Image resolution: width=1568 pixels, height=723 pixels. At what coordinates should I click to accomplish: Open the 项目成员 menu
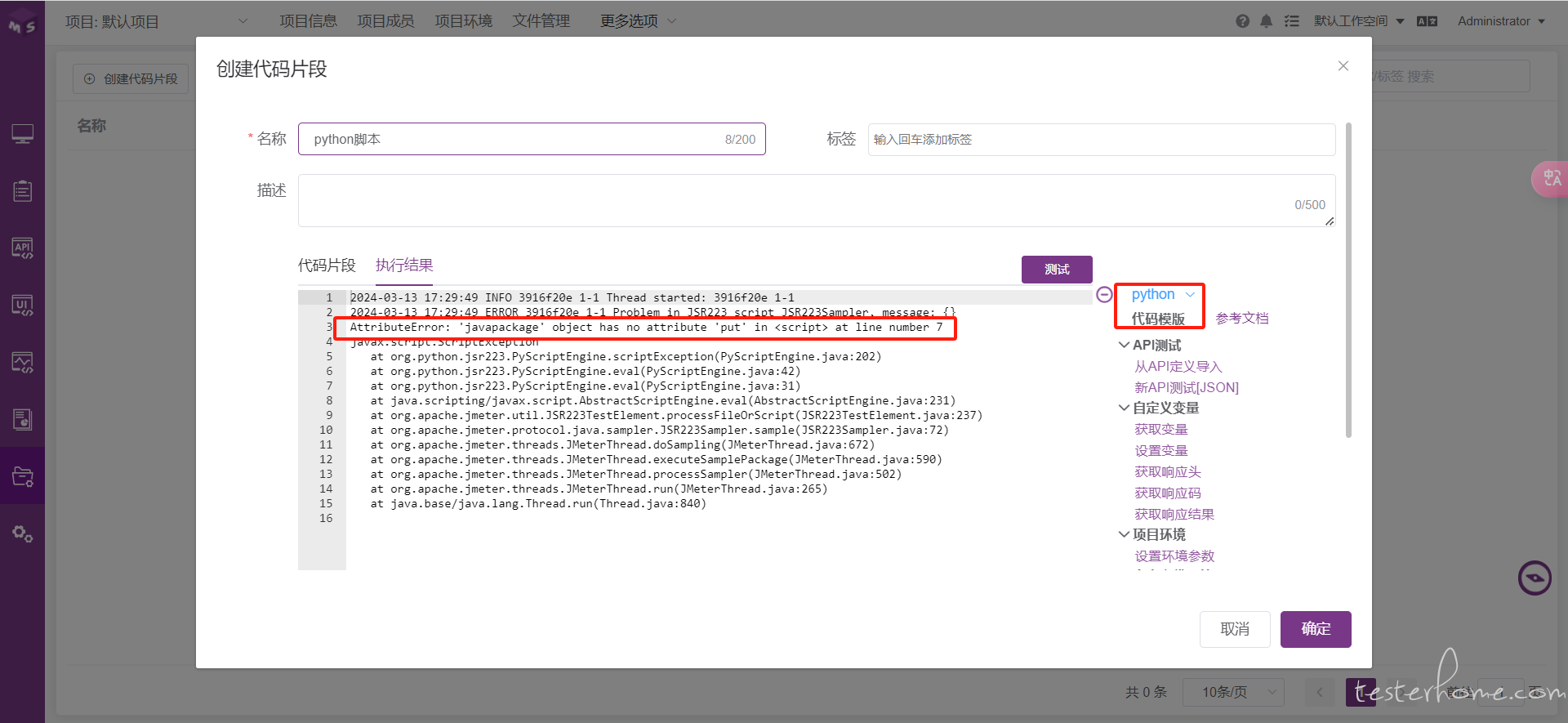tap(386, 21)
